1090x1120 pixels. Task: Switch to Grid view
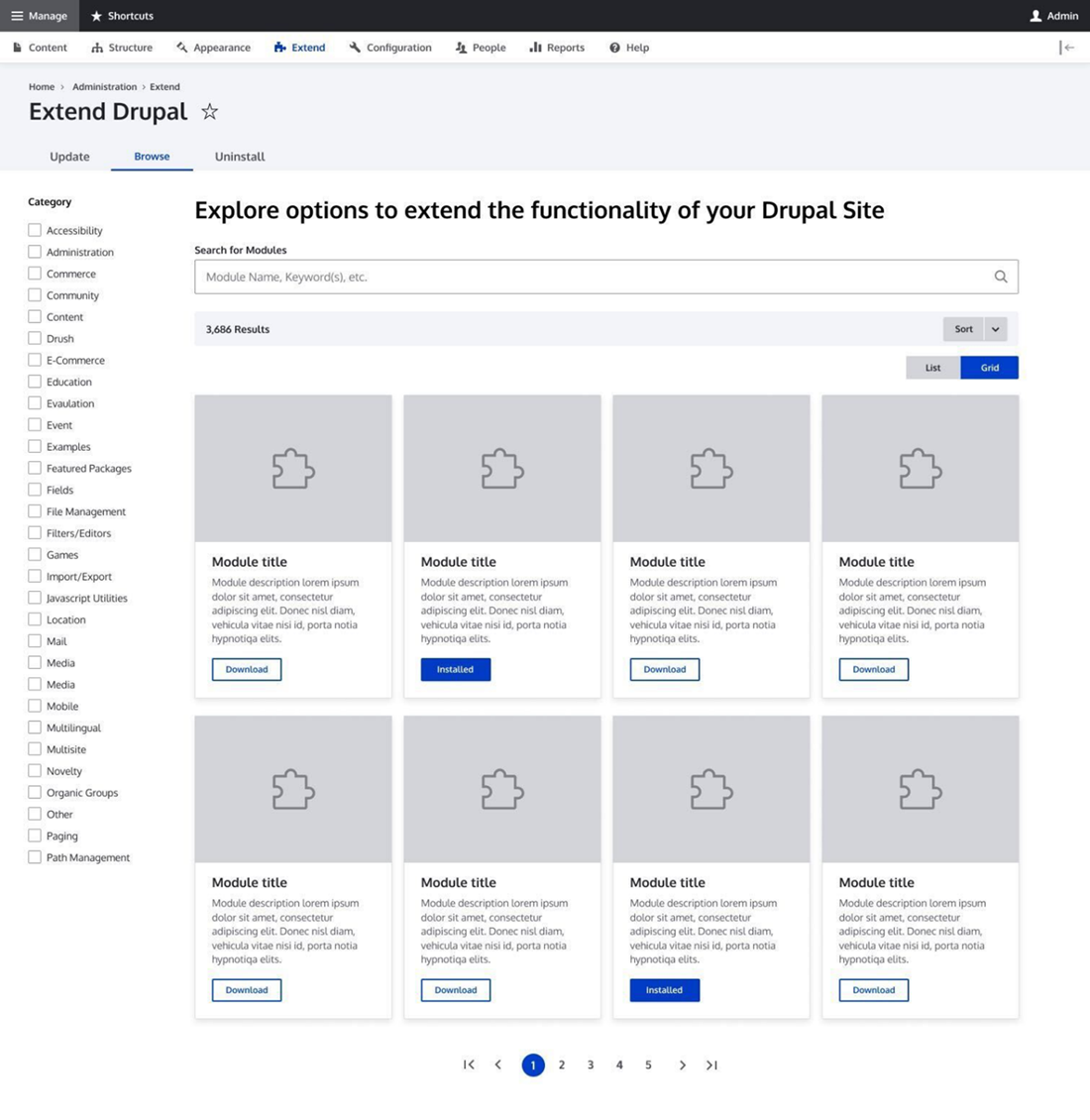click(x=989, y=367)
